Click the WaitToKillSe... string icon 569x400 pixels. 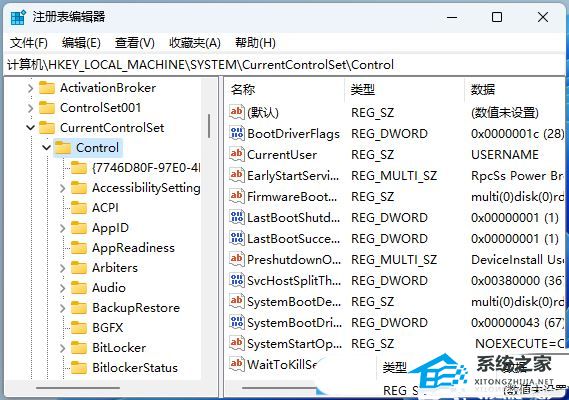(237, 364)
